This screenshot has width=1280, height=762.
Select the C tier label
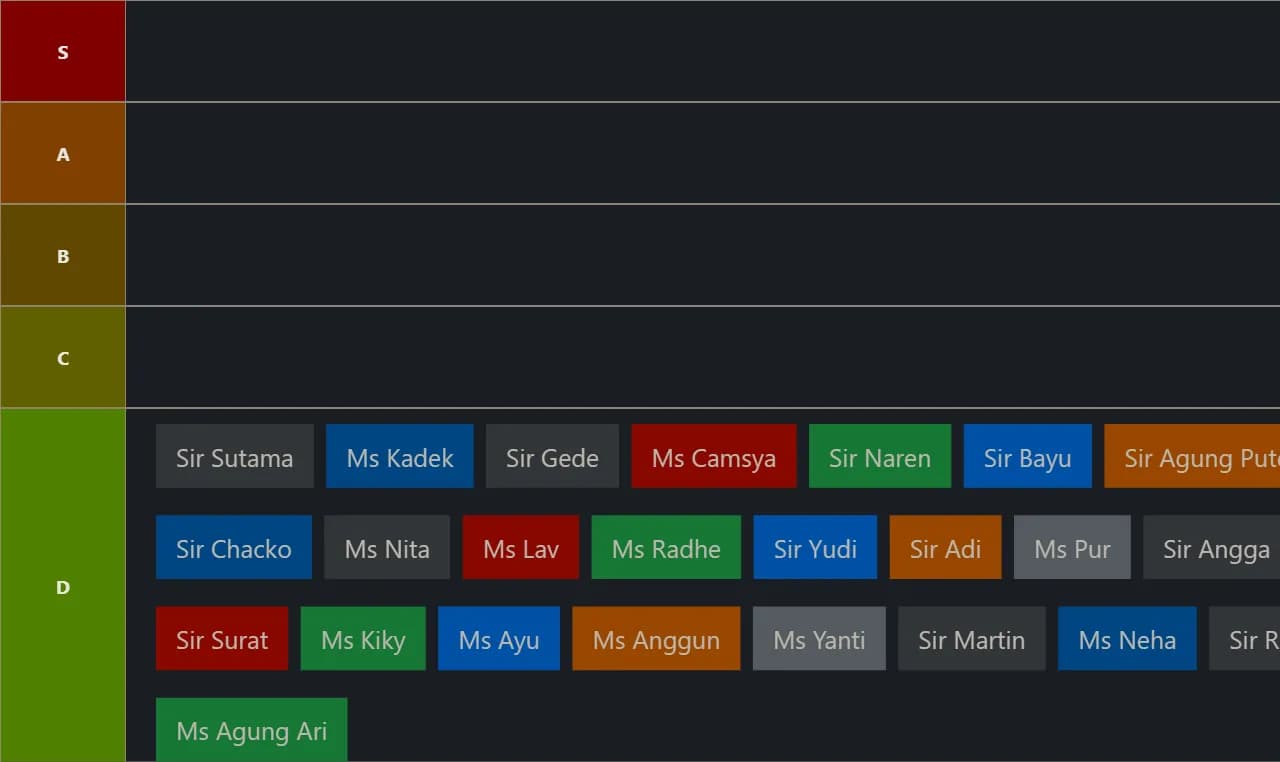pyautogui.click(x=63, y=358)
